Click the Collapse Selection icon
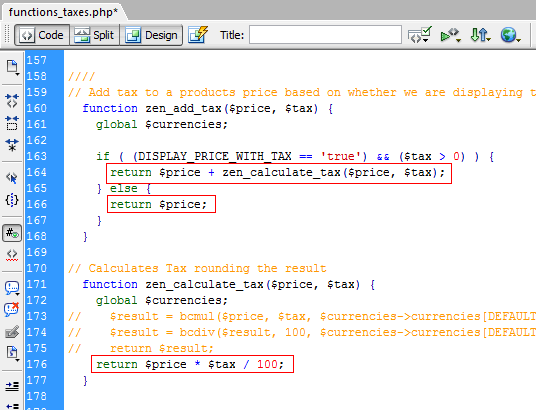Image resolution: width=536 pixels, height=410 pixels. click(12, 123)
